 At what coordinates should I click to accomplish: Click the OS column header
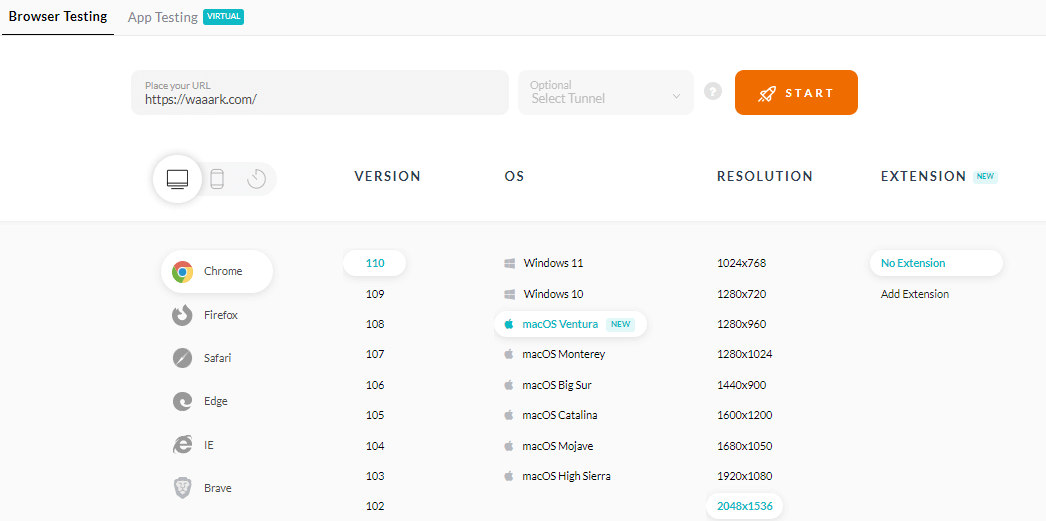514,177
